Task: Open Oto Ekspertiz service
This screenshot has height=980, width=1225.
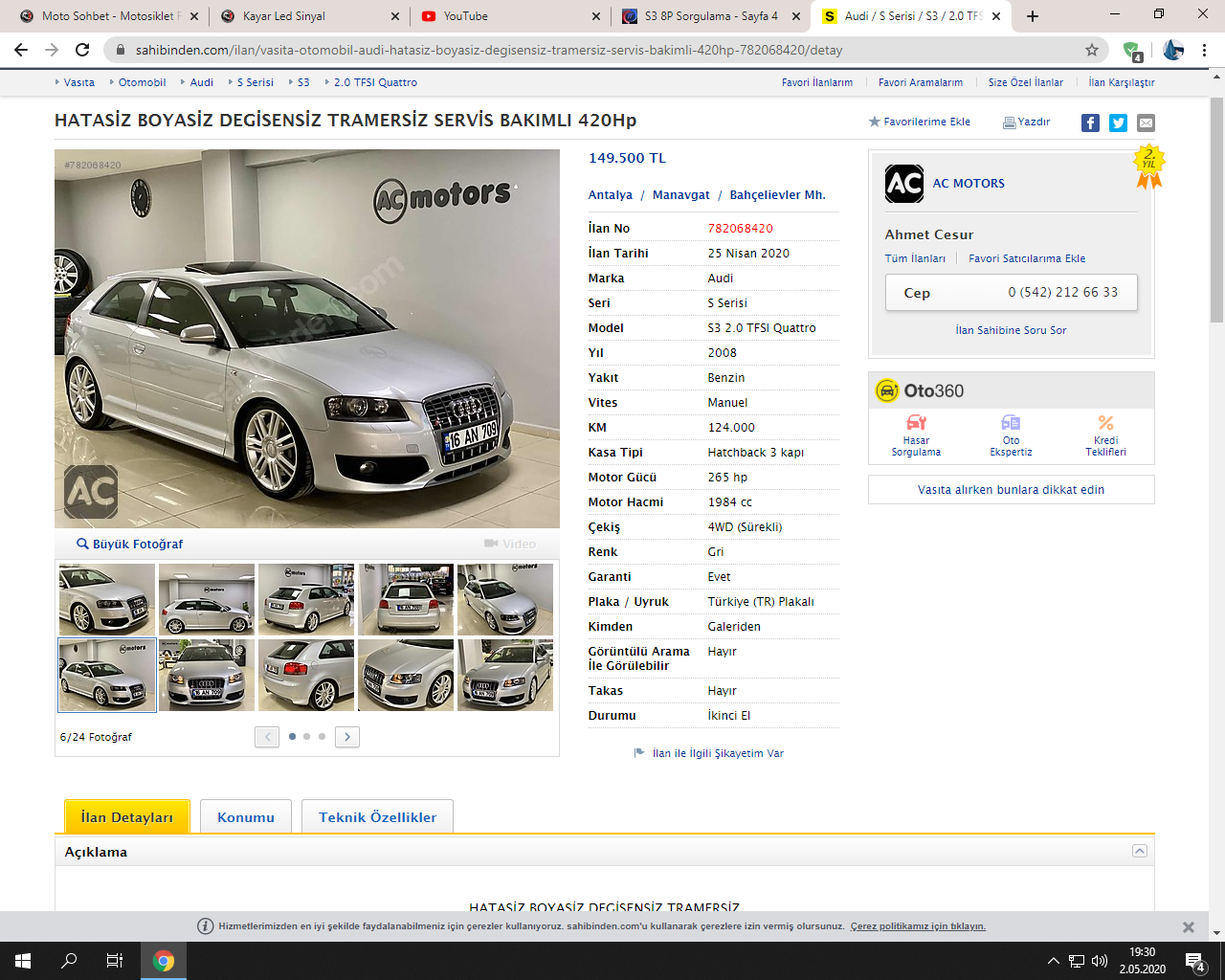Action: (x=1011, y=423)
